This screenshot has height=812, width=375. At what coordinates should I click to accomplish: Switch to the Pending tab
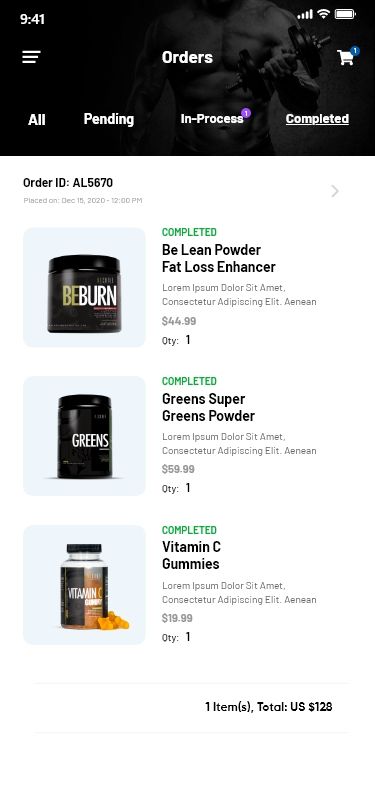pyautogui.click(x=109, y=119)
